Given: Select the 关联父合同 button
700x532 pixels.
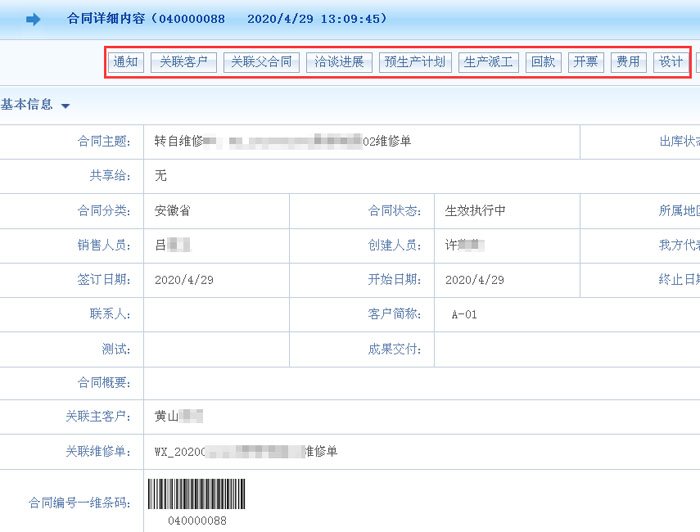Looking at the screenshot, I should click(261, 62).
